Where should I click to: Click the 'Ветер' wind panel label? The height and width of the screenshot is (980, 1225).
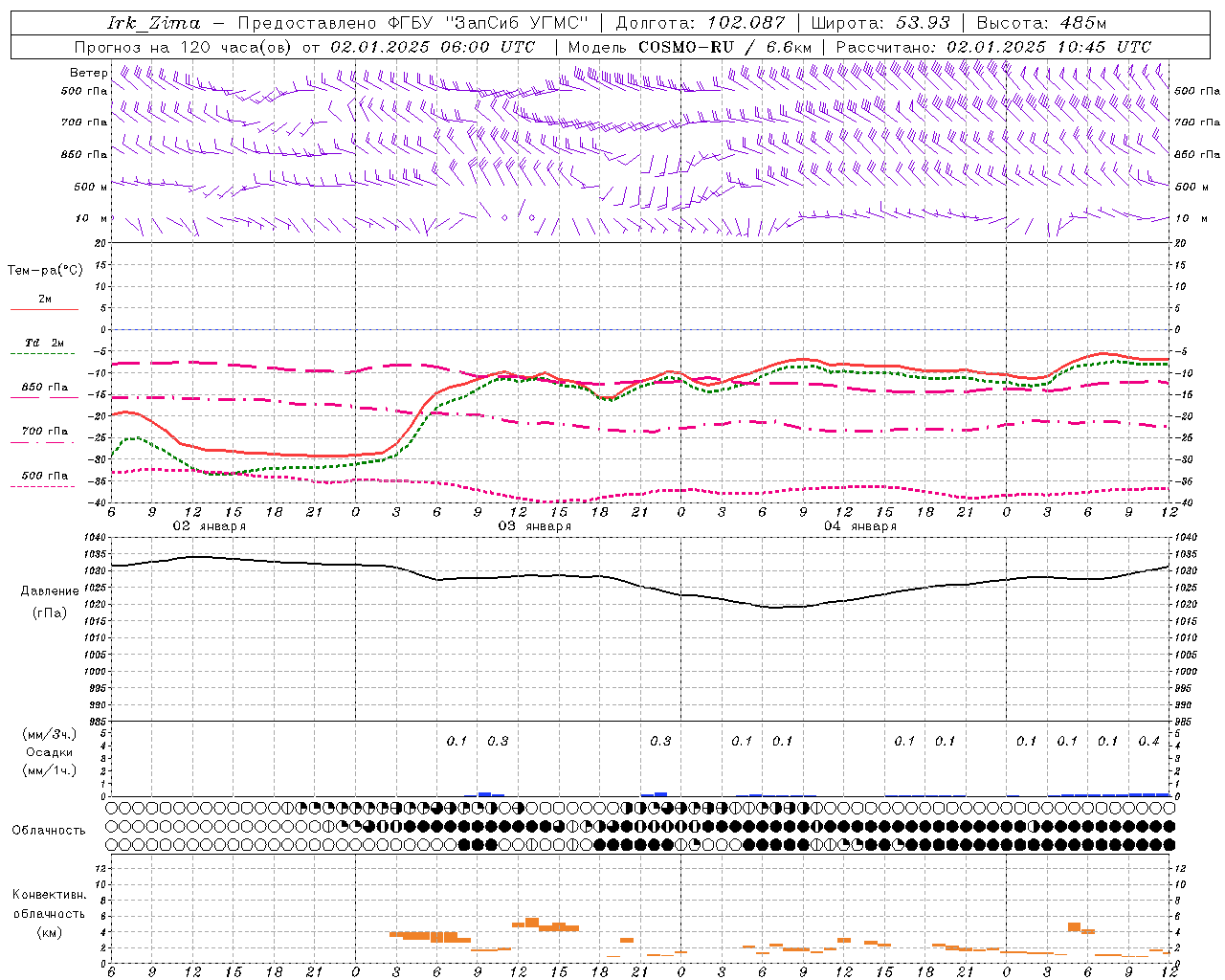(88, 73)
